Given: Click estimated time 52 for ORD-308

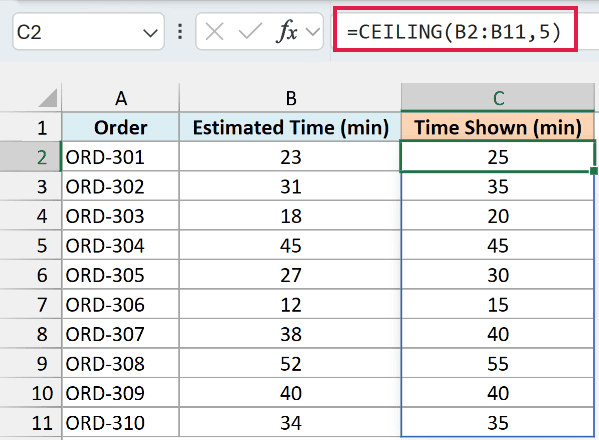Looking at the screenshot, I should pyautogui.click(x=290, y=364).
